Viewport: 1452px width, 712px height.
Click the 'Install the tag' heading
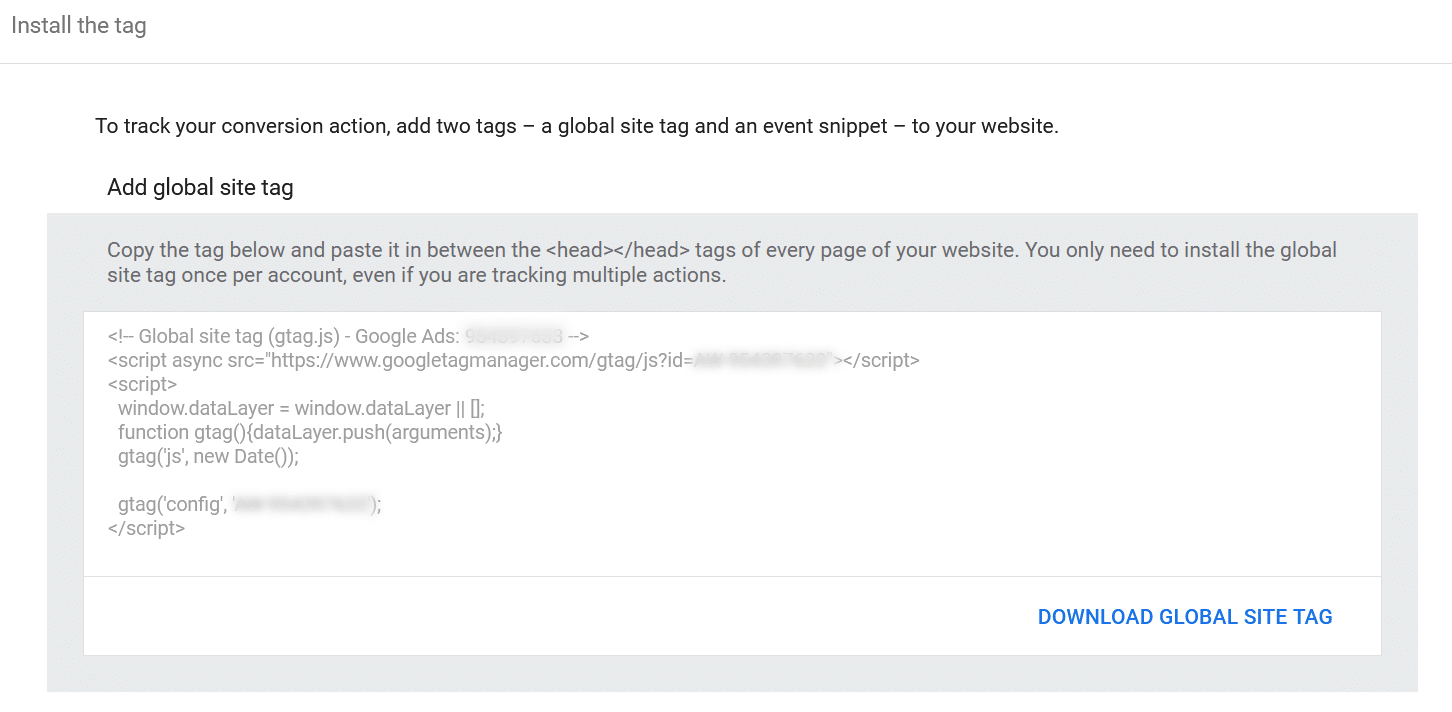[x=79, y=26]
